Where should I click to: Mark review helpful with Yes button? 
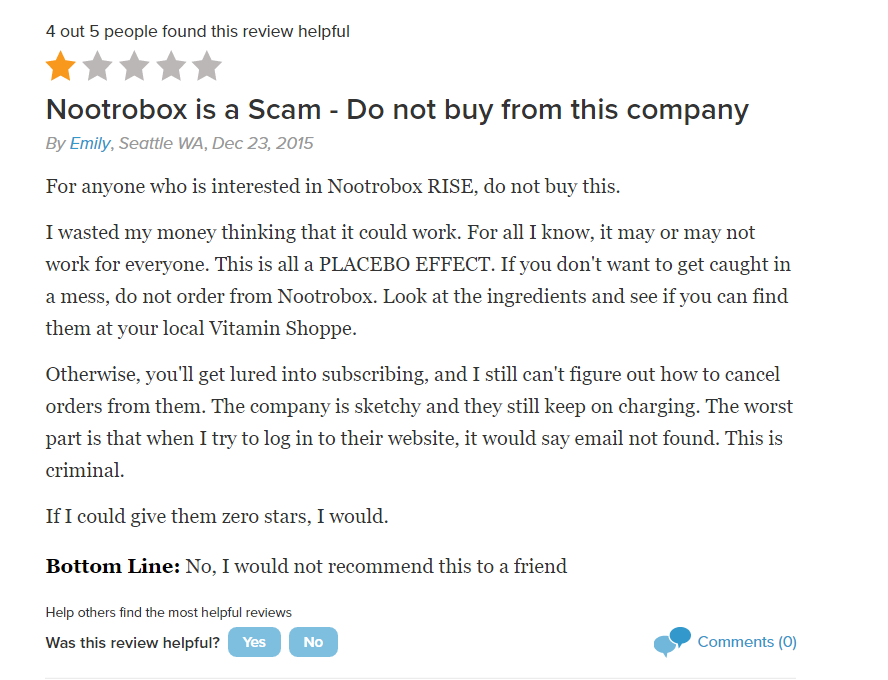click(x=254, y=642)
